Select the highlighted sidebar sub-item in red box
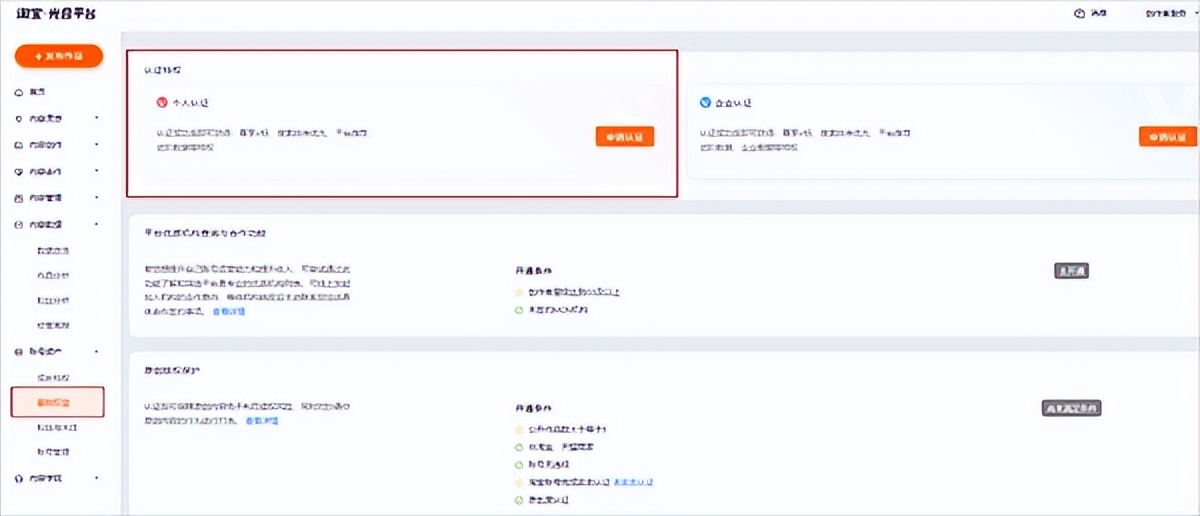Screen dimensions: 1200x516 (x=57, y=402)
